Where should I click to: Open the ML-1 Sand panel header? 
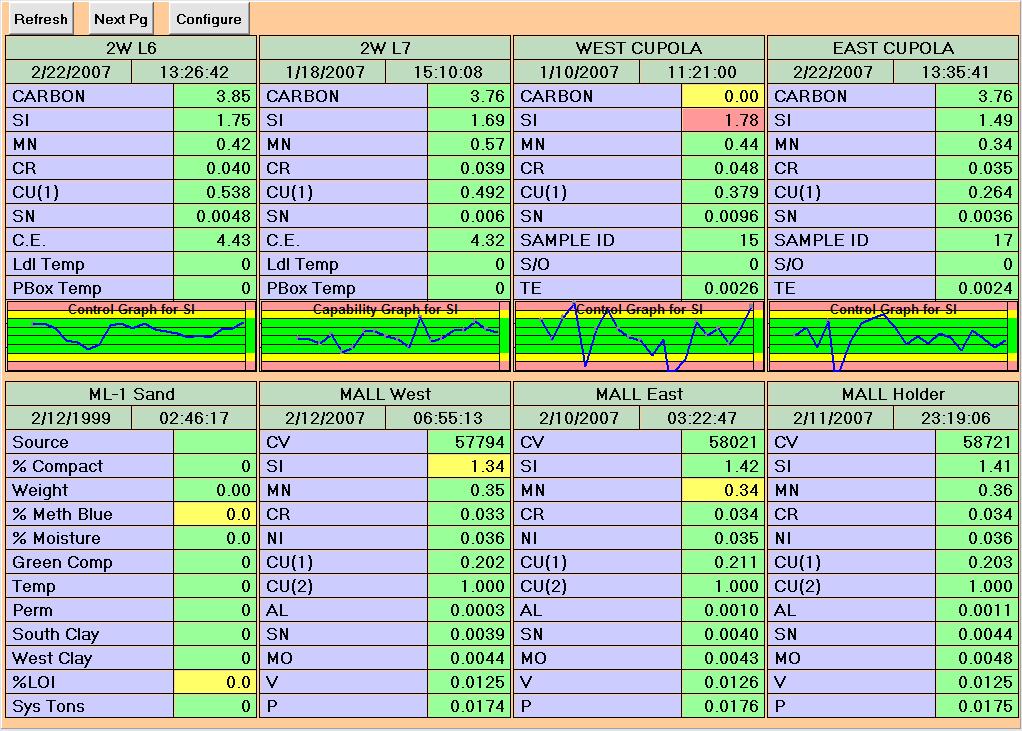coord(131,394)
